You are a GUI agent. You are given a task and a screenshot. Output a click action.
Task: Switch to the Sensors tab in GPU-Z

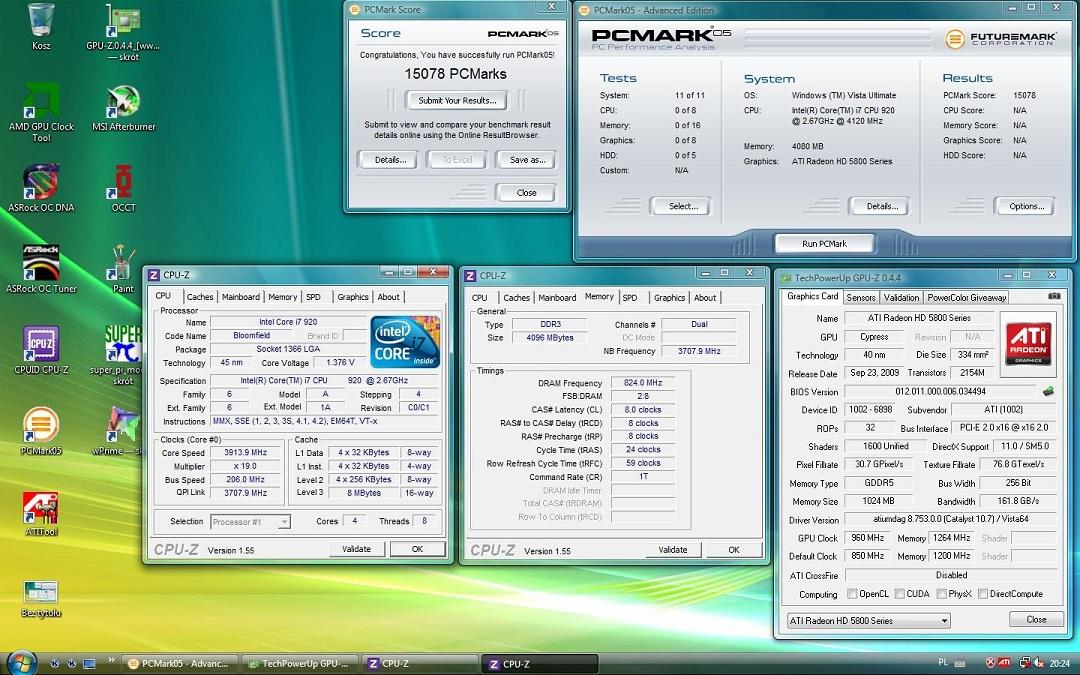860,298
